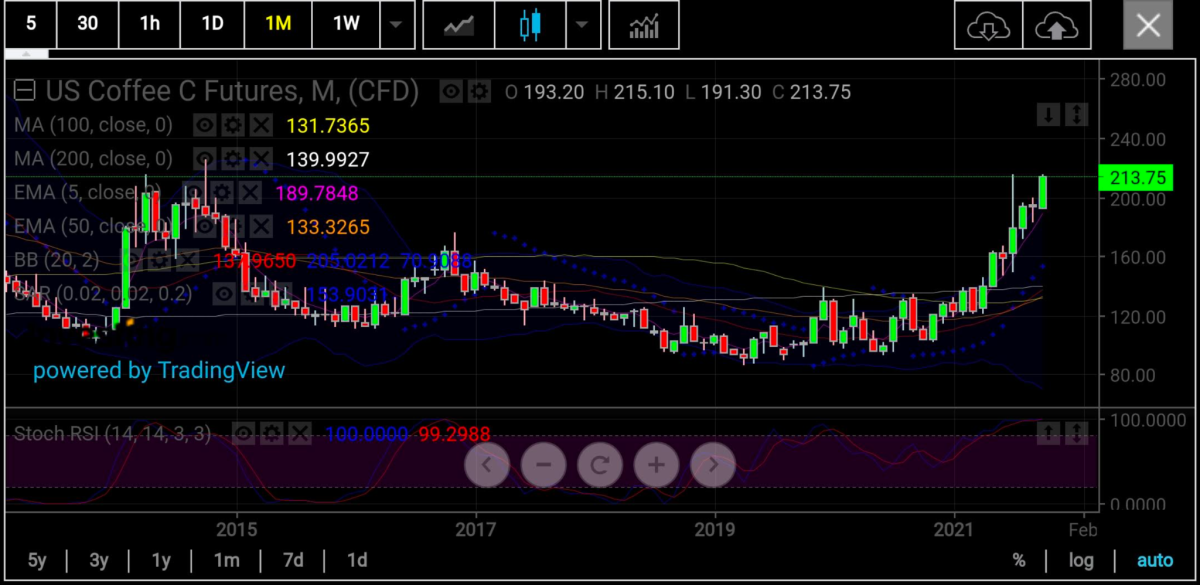
Task: Switch to the line chart style
Action: [459, 25]
